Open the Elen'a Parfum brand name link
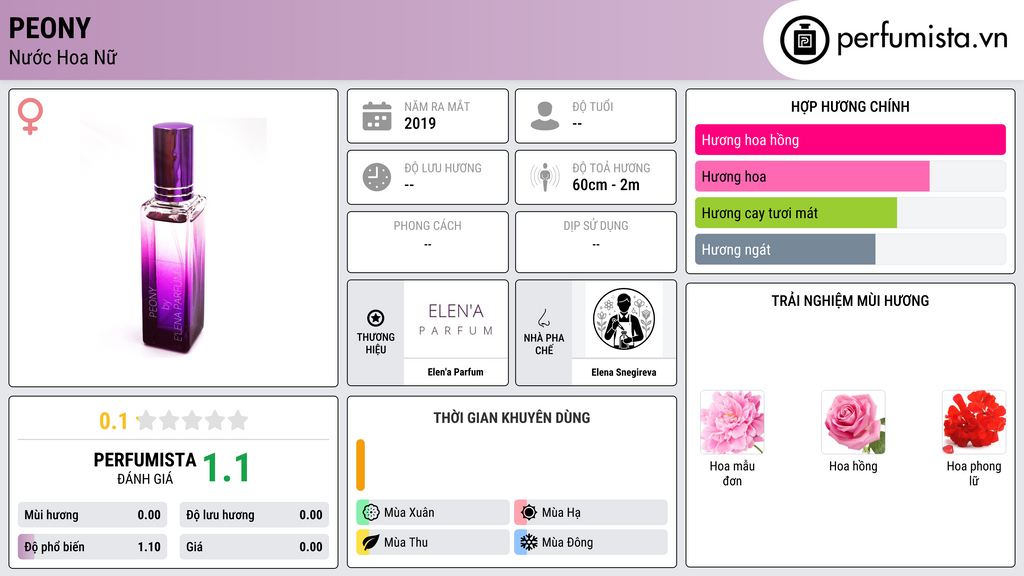The width and height of the screenshot is (1024, 576). tap(456, 372)
